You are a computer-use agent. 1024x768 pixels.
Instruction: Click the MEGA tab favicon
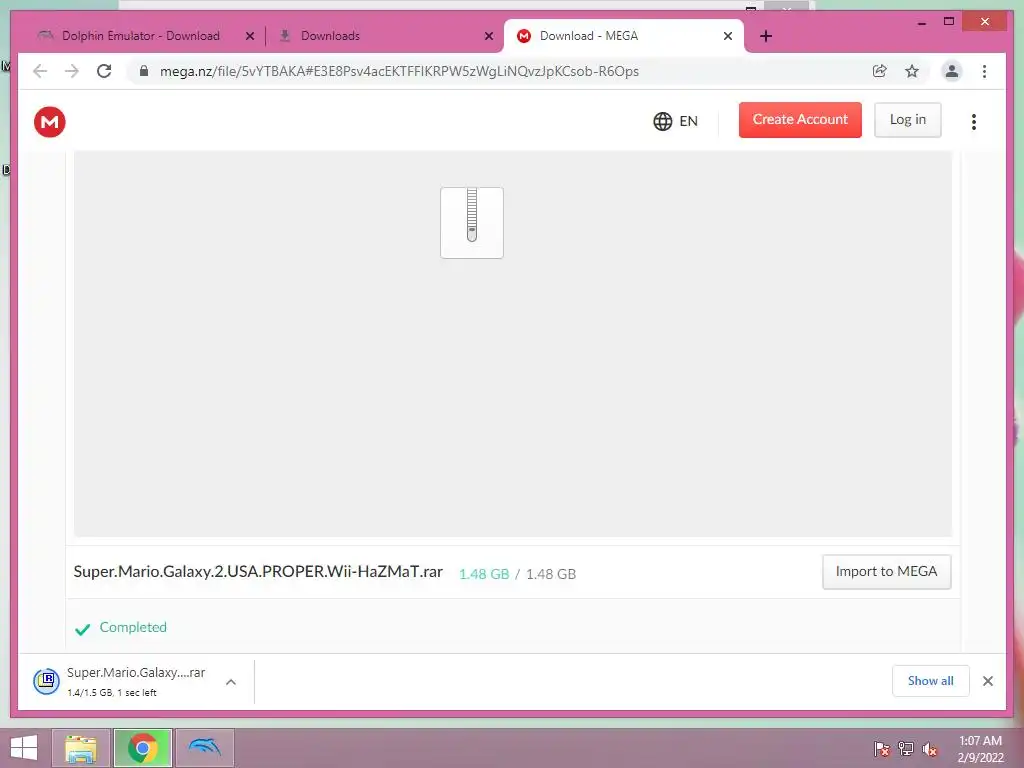[524, 36]
